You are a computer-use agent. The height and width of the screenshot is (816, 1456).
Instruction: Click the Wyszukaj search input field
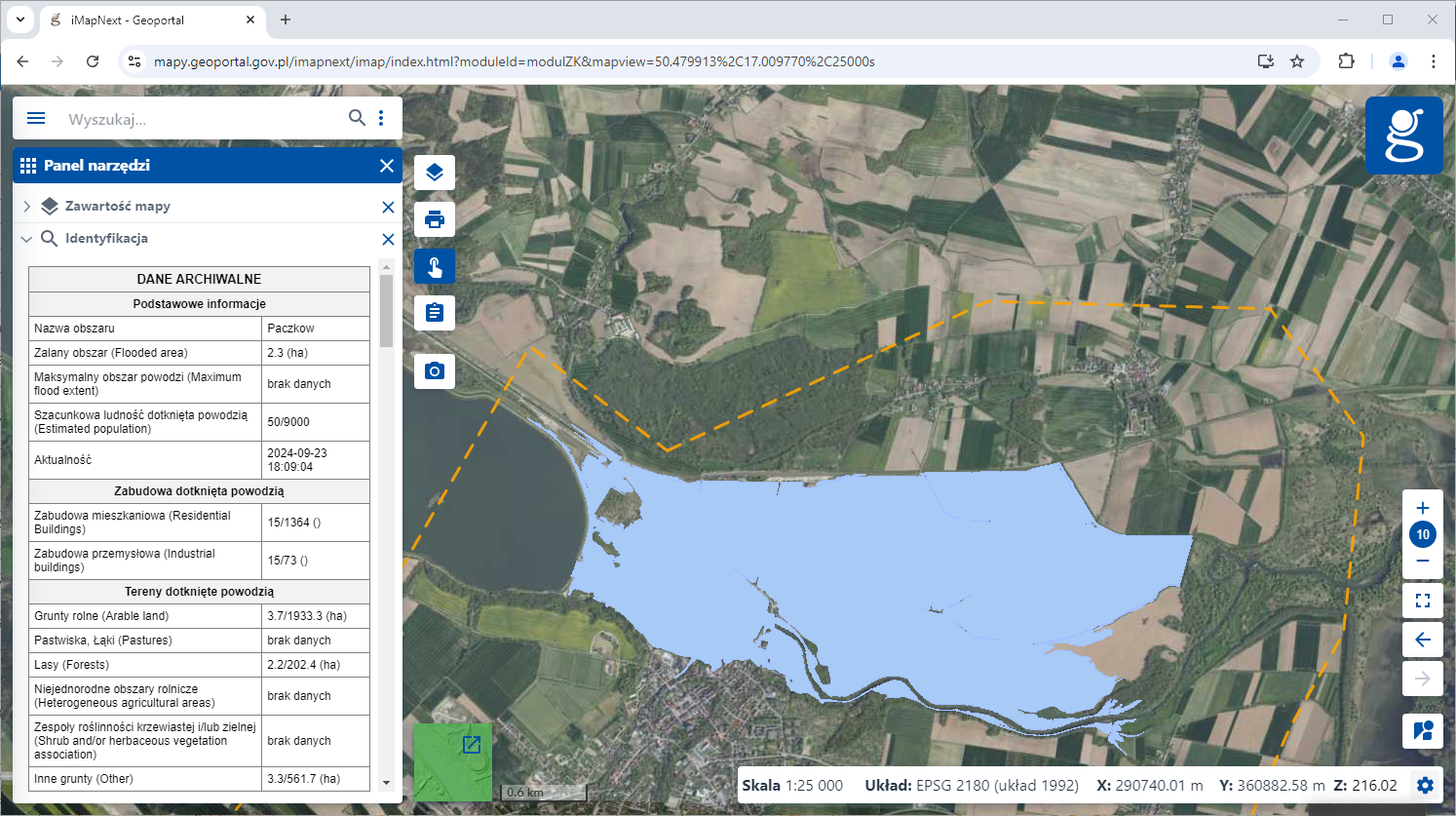(200, 119)
